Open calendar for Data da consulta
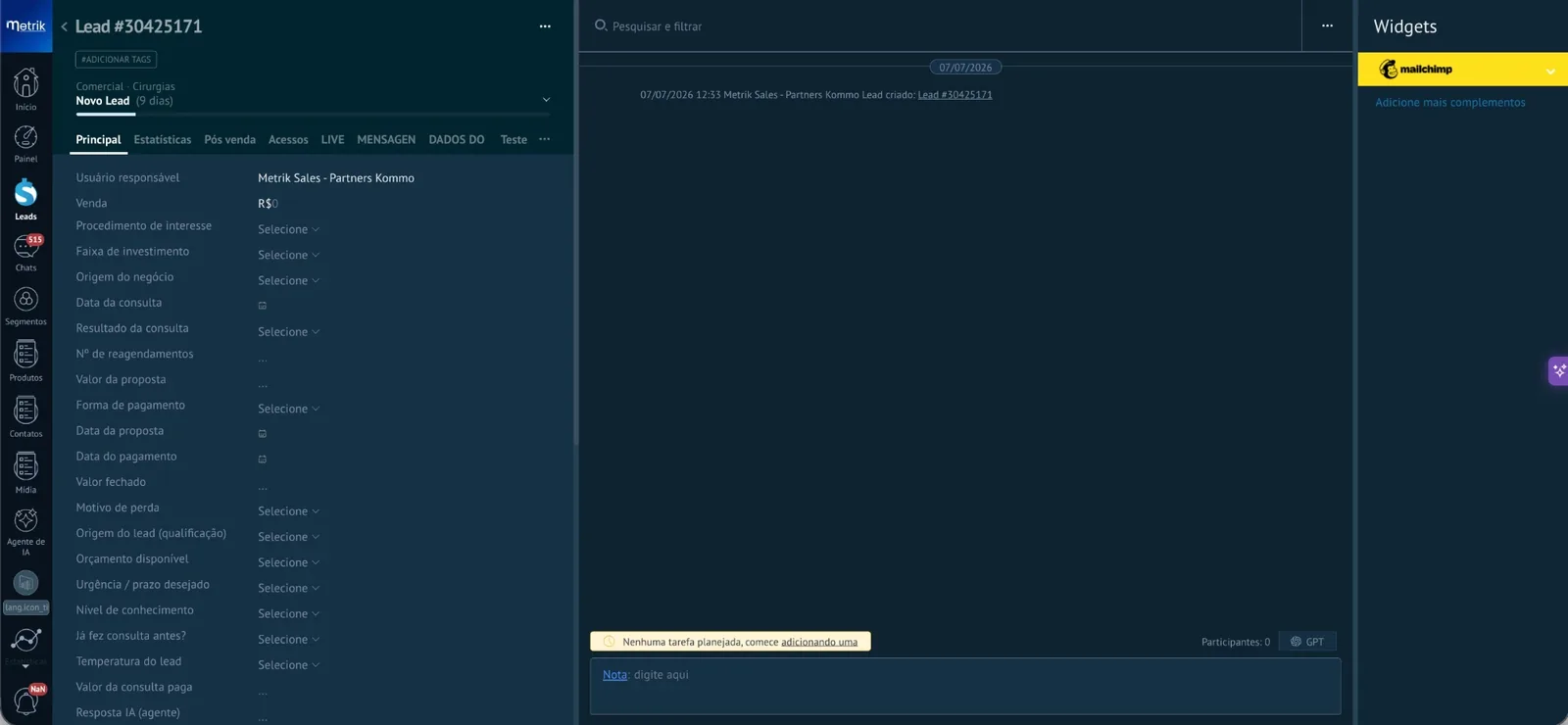Screen dimensions: 1568x725 263,306
